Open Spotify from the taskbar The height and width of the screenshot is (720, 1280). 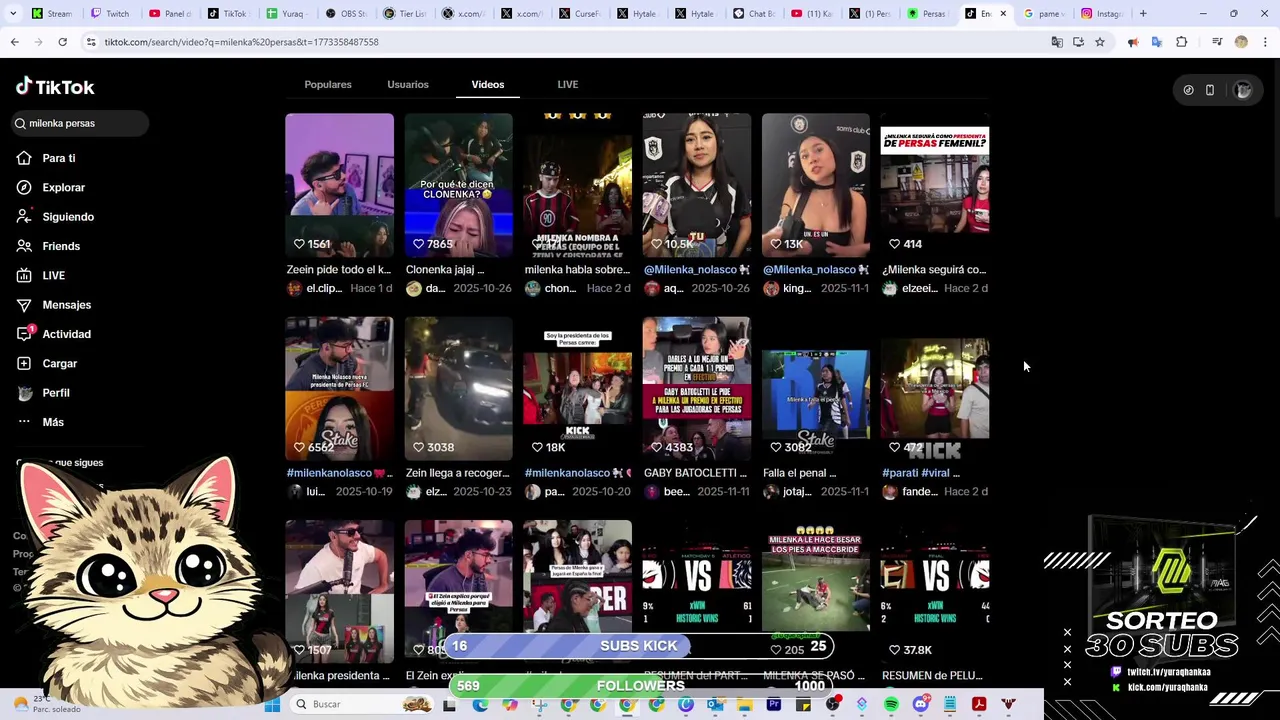[891, 704]
